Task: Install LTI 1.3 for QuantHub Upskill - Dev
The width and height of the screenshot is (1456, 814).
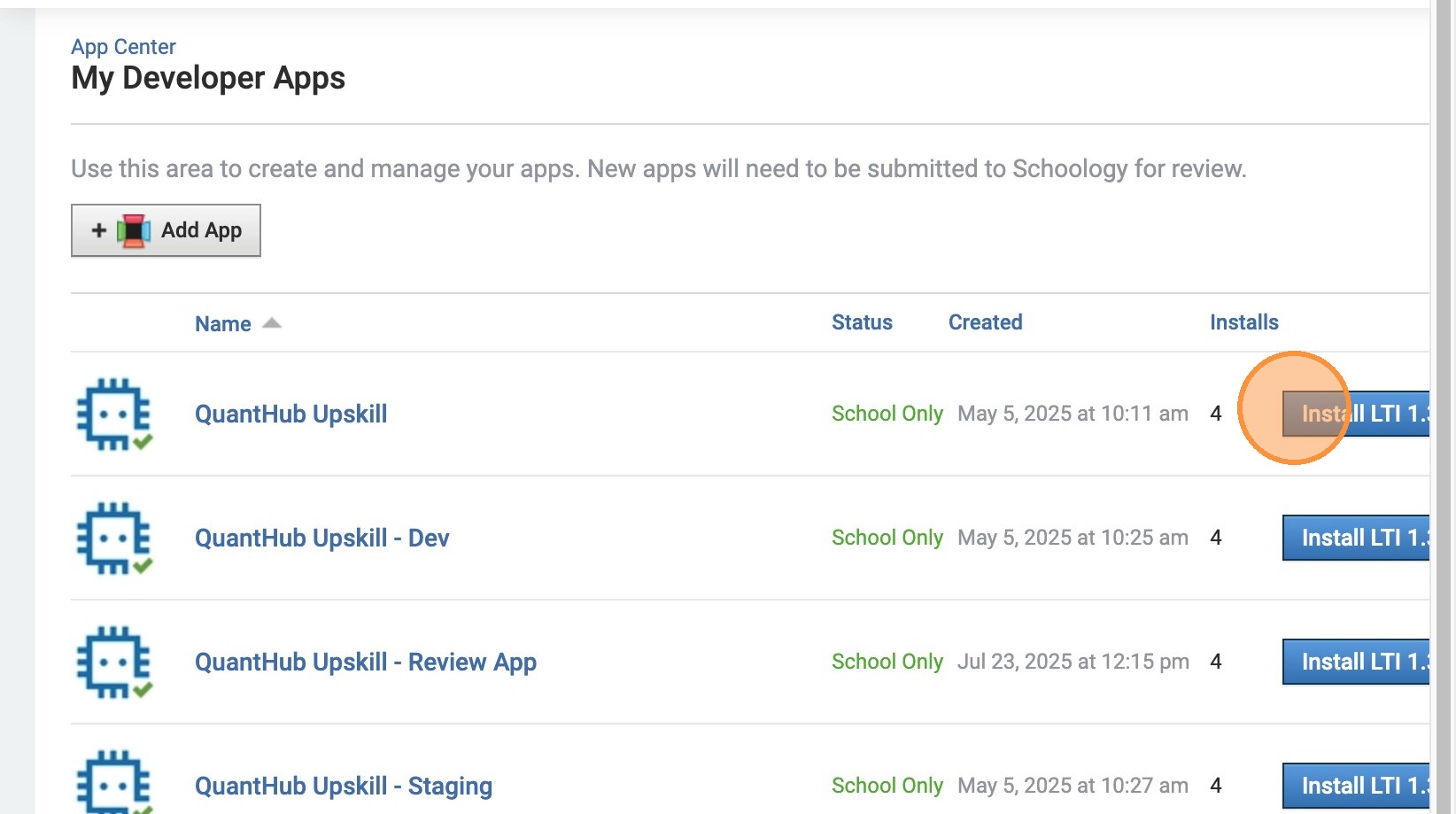Action: tap(1356, 538)
